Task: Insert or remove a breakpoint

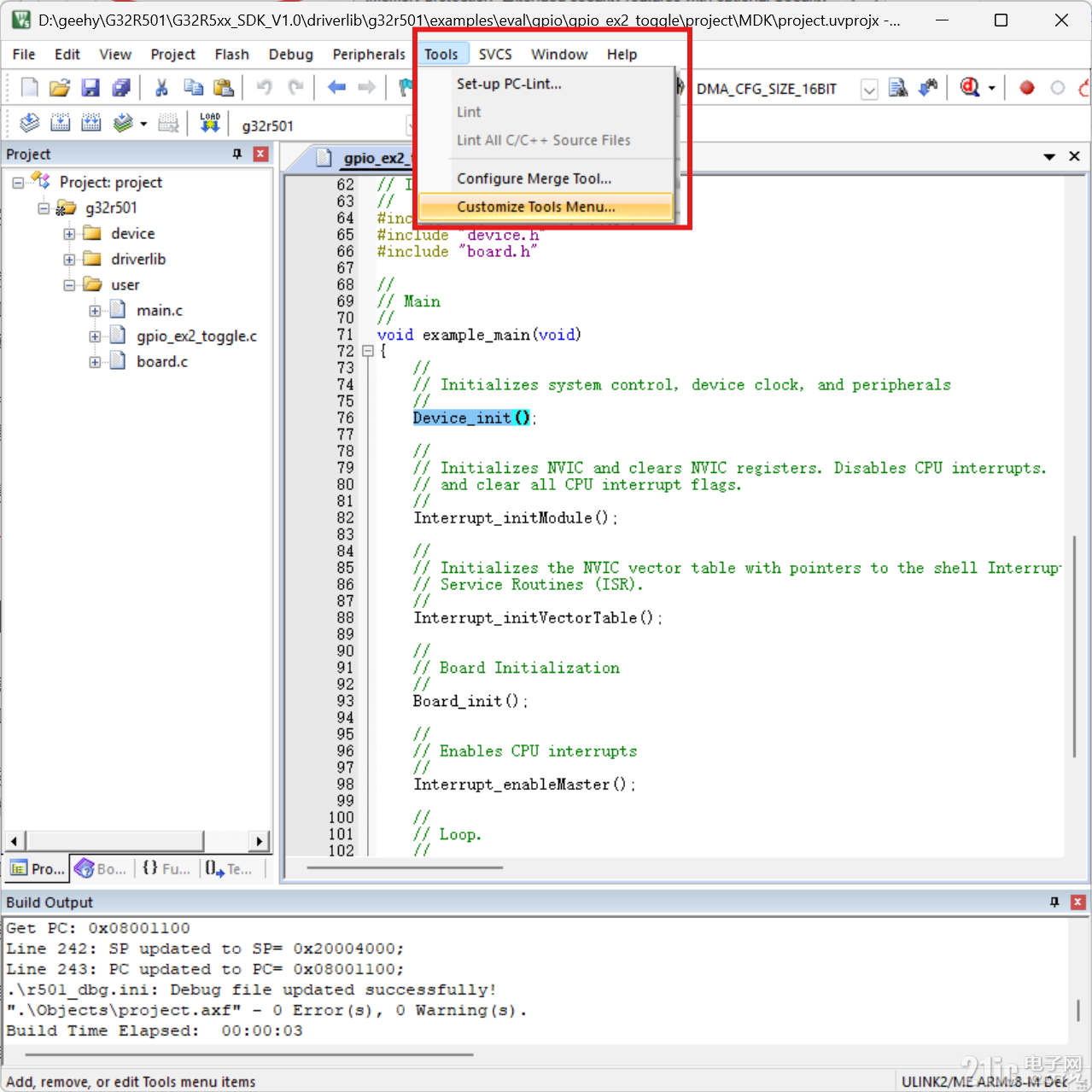Action: tap(1026, 87)
